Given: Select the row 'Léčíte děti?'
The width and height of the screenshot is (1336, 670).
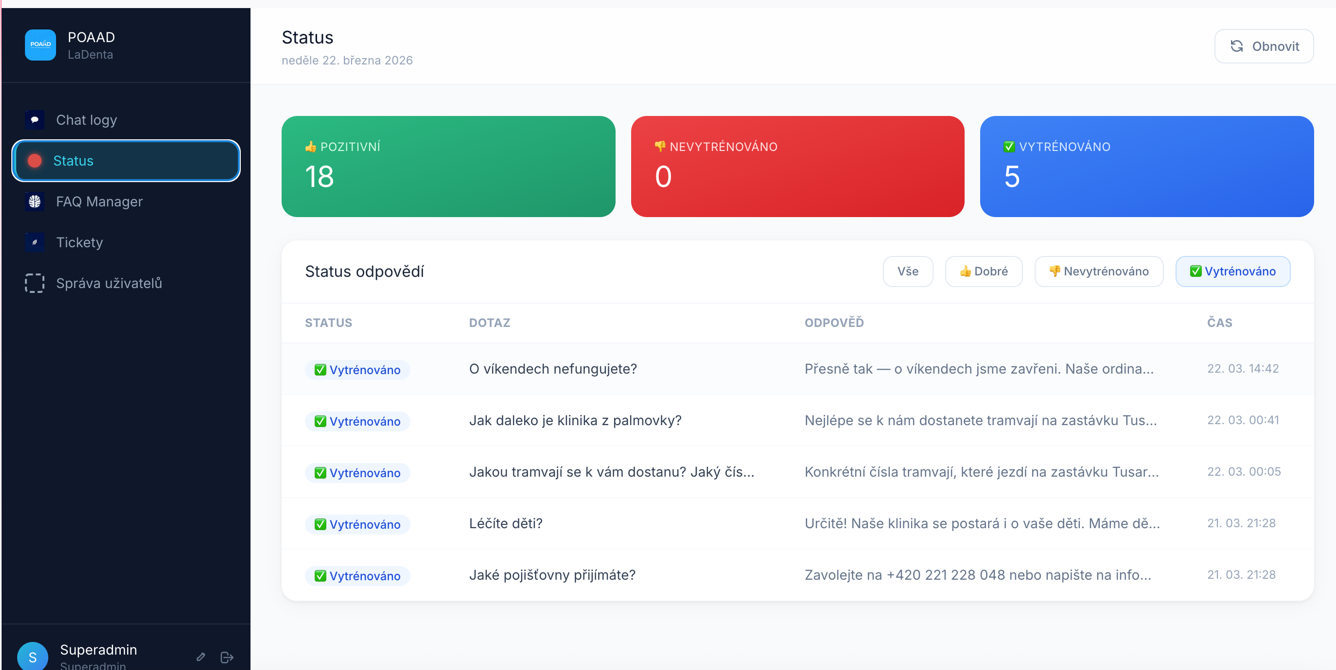Looking at the screenshot, I should (x=700, y=523).
